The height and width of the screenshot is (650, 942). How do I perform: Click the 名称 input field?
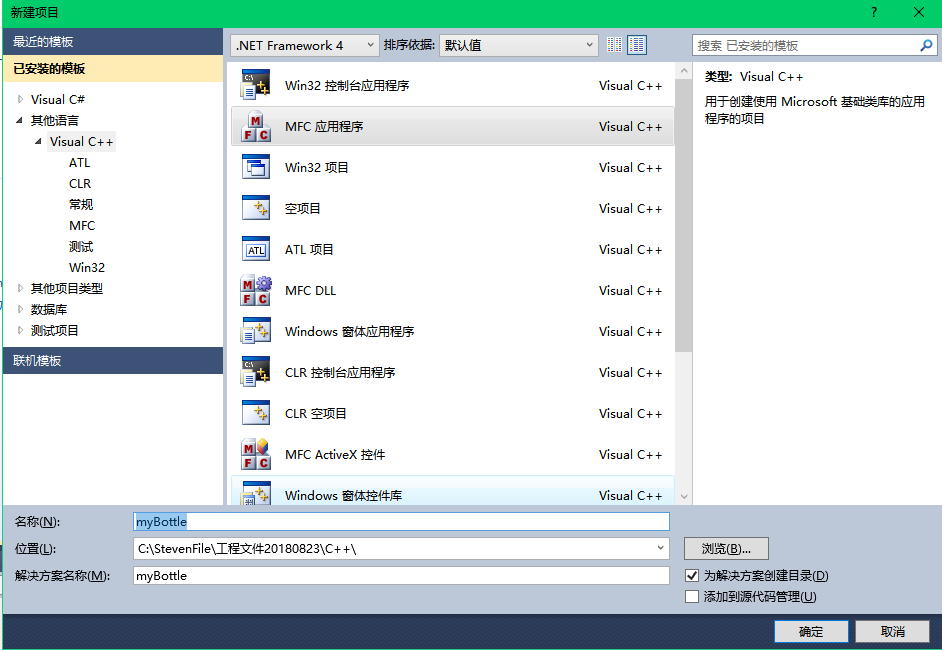(401, 521)
